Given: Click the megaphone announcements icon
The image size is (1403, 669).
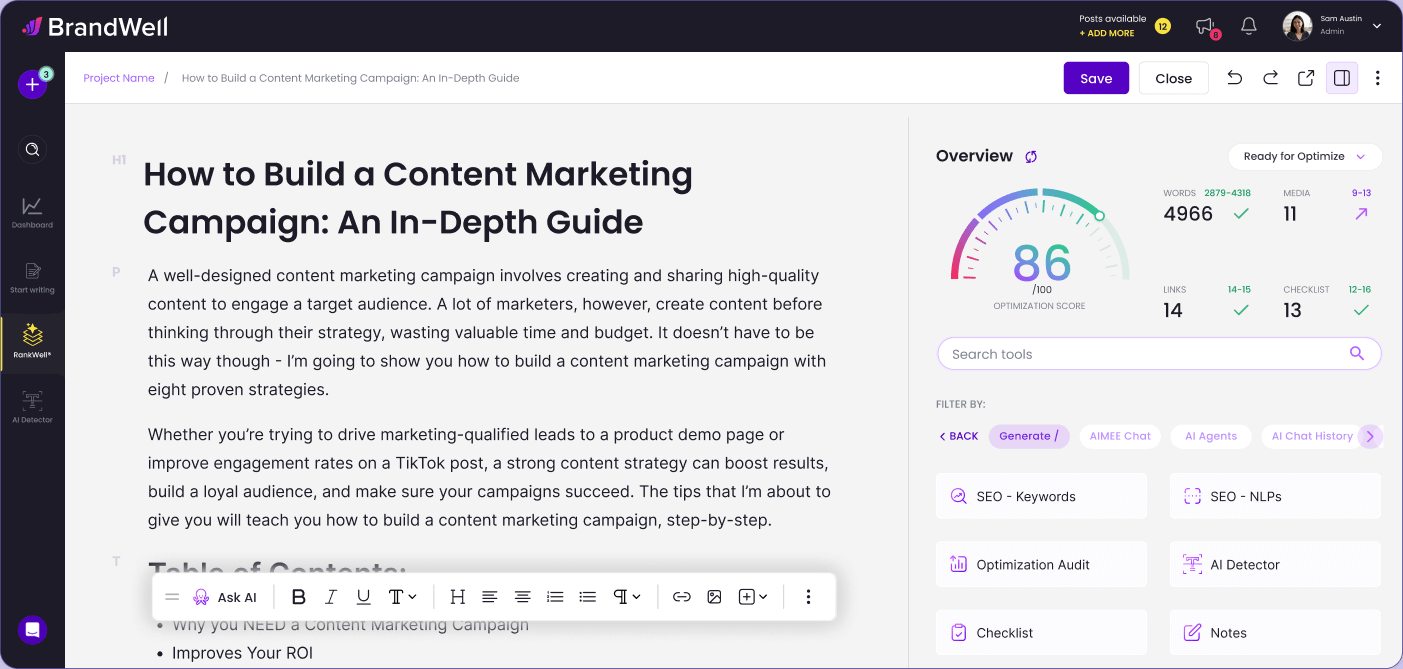Looking at the screenshot, I should [x=1206, y=27].
